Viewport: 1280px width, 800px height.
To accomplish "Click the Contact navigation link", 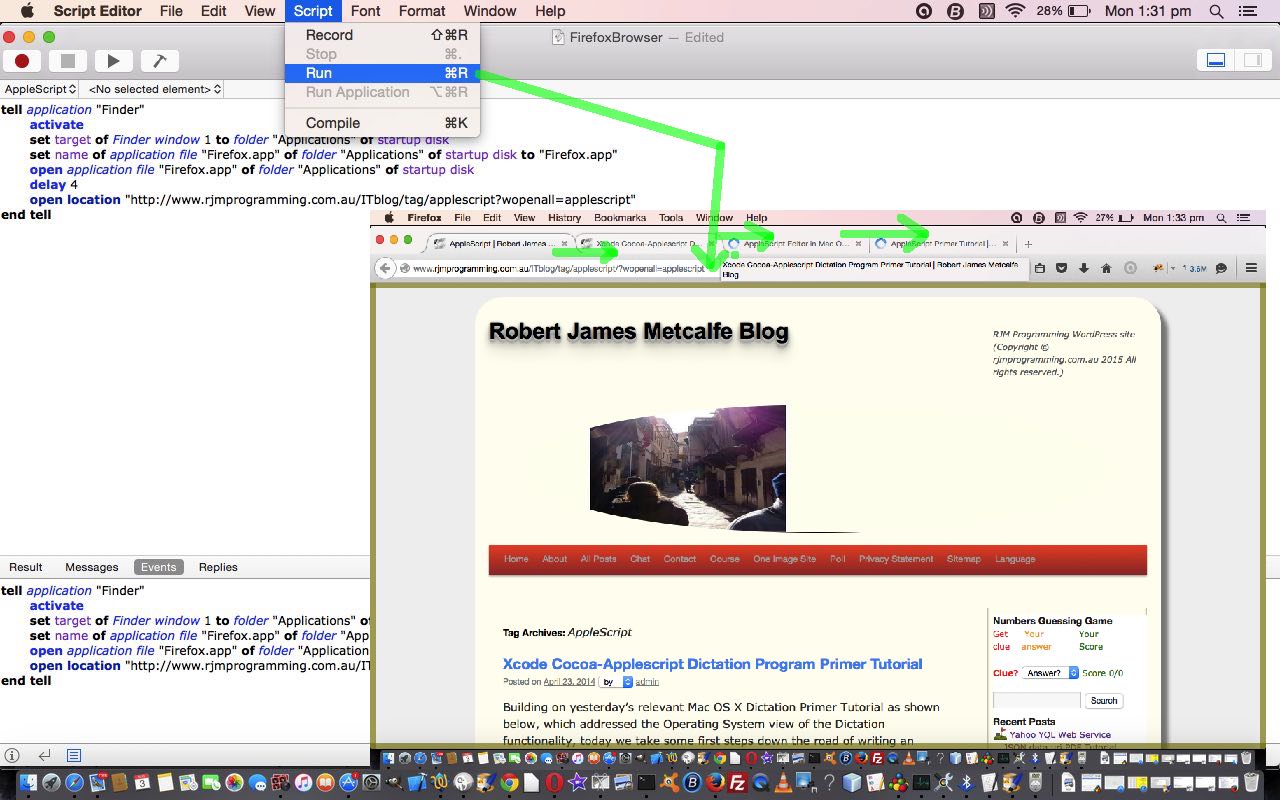I will point(679,559).
